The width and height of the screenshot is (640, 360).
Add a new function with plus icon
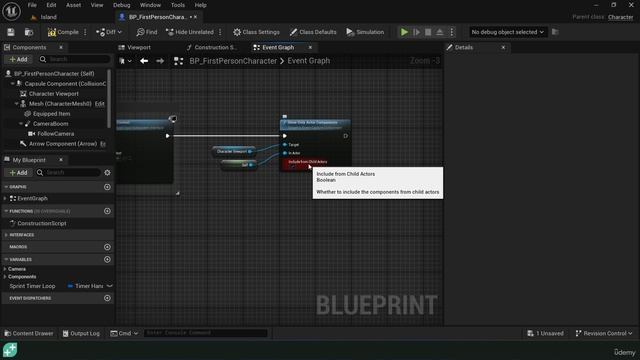click(x=107, y=211)
